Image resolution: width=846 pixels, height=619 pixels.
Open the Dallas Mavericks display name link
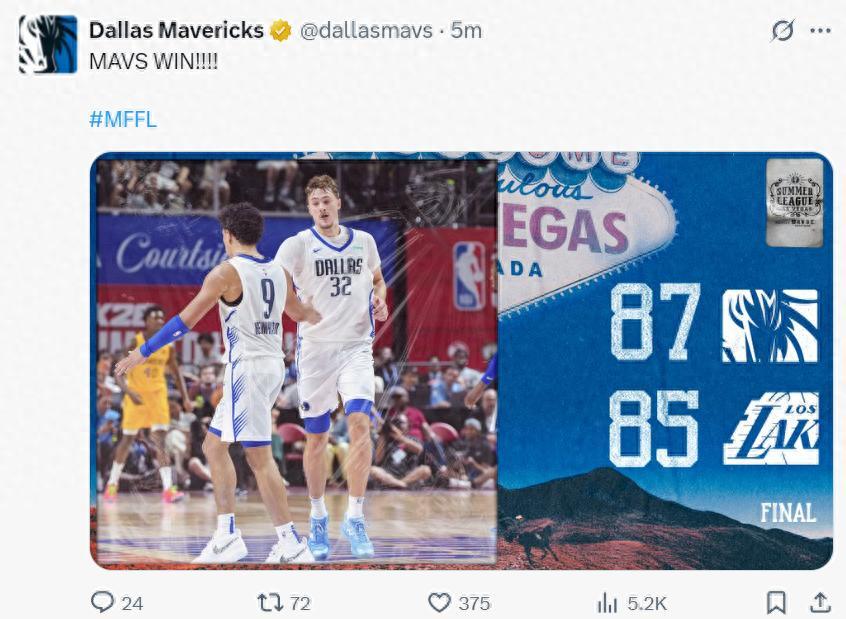[x=176, y=31]
